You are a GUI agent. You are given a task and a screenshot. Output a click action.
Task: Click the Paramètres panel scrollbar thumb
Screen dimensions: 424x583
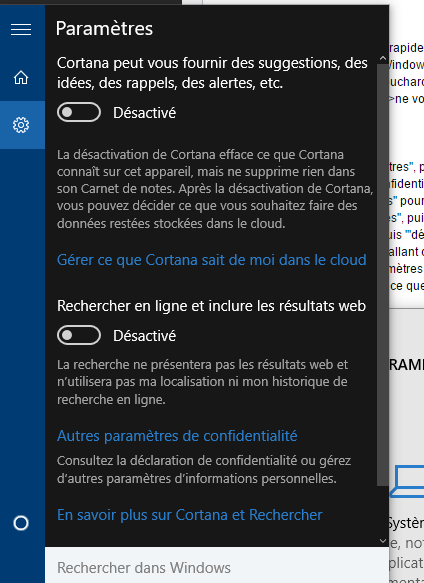coord(383,275)
